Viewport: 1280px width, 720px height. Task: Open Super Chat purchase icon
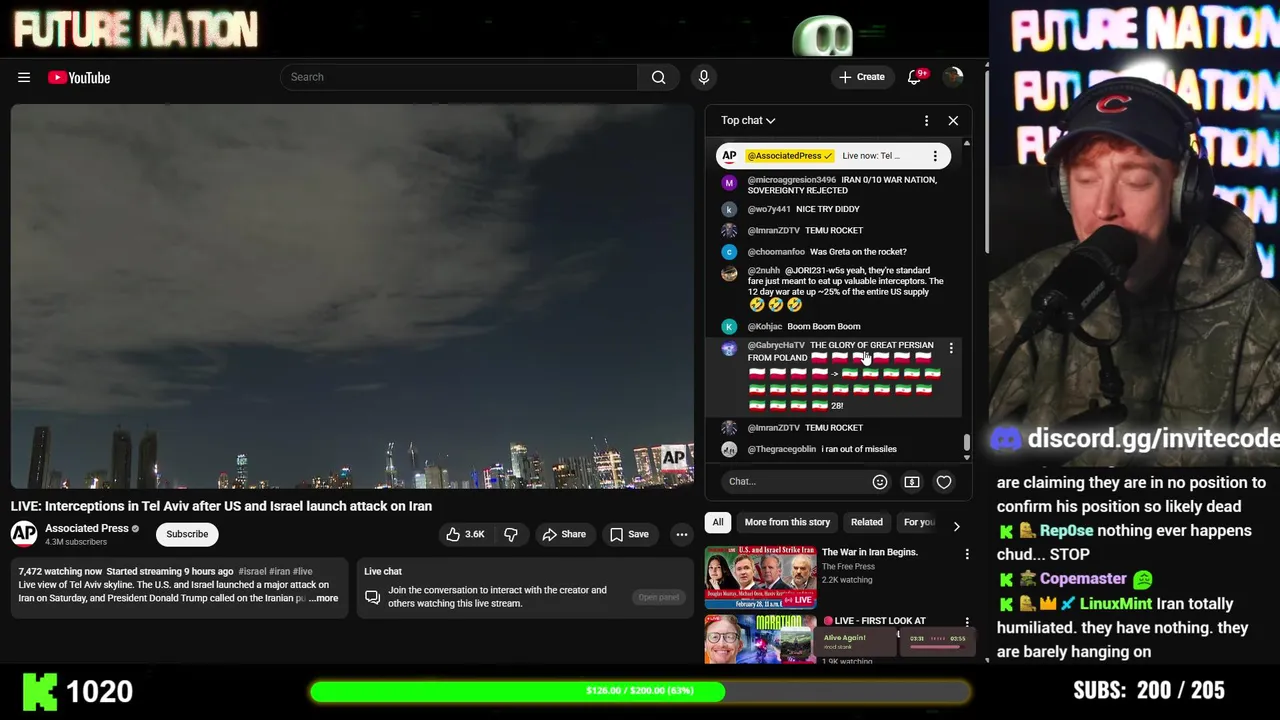click(x=912, y=482)
